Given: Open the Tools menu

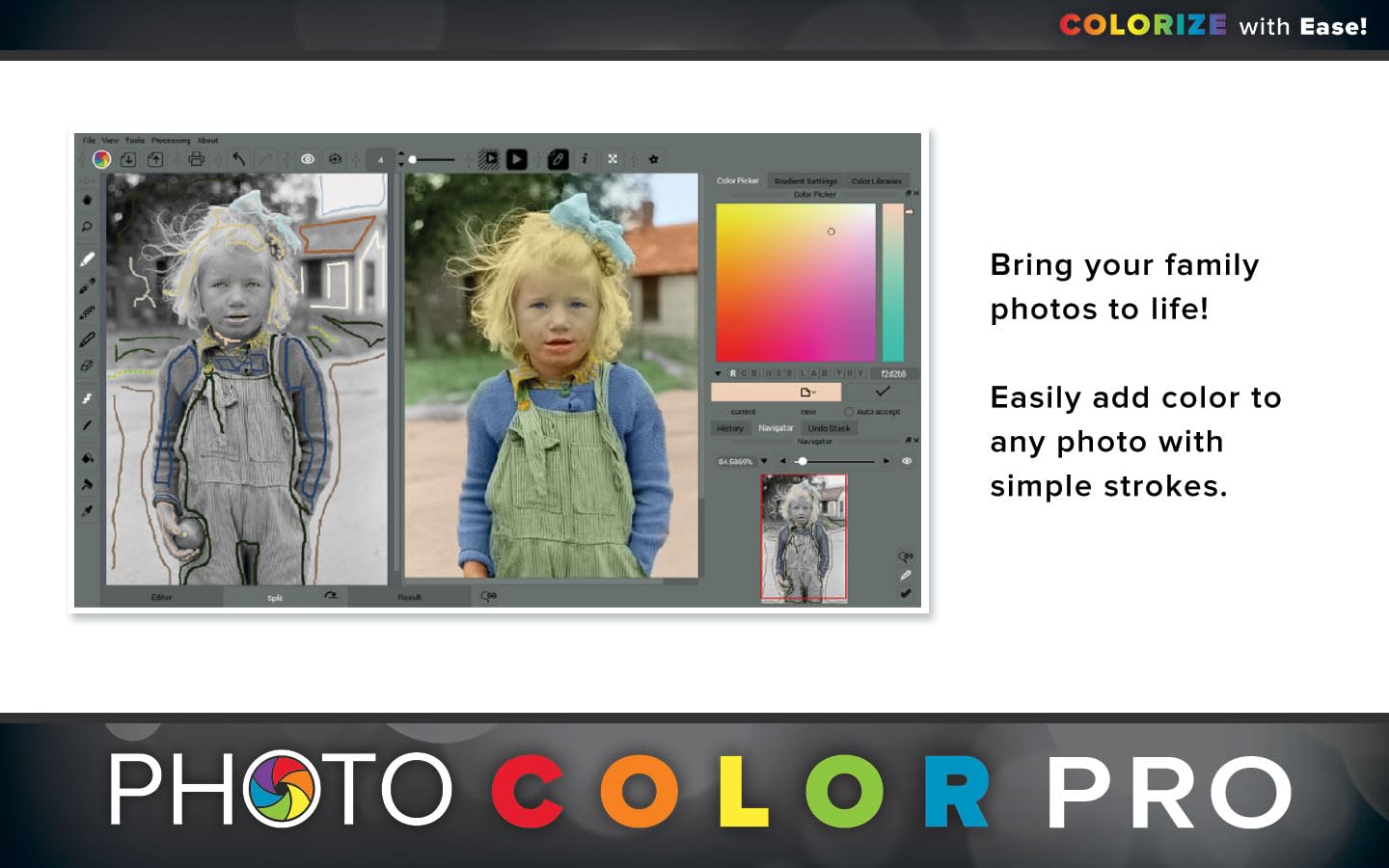Looking at the screenshot, I should 135,141.
